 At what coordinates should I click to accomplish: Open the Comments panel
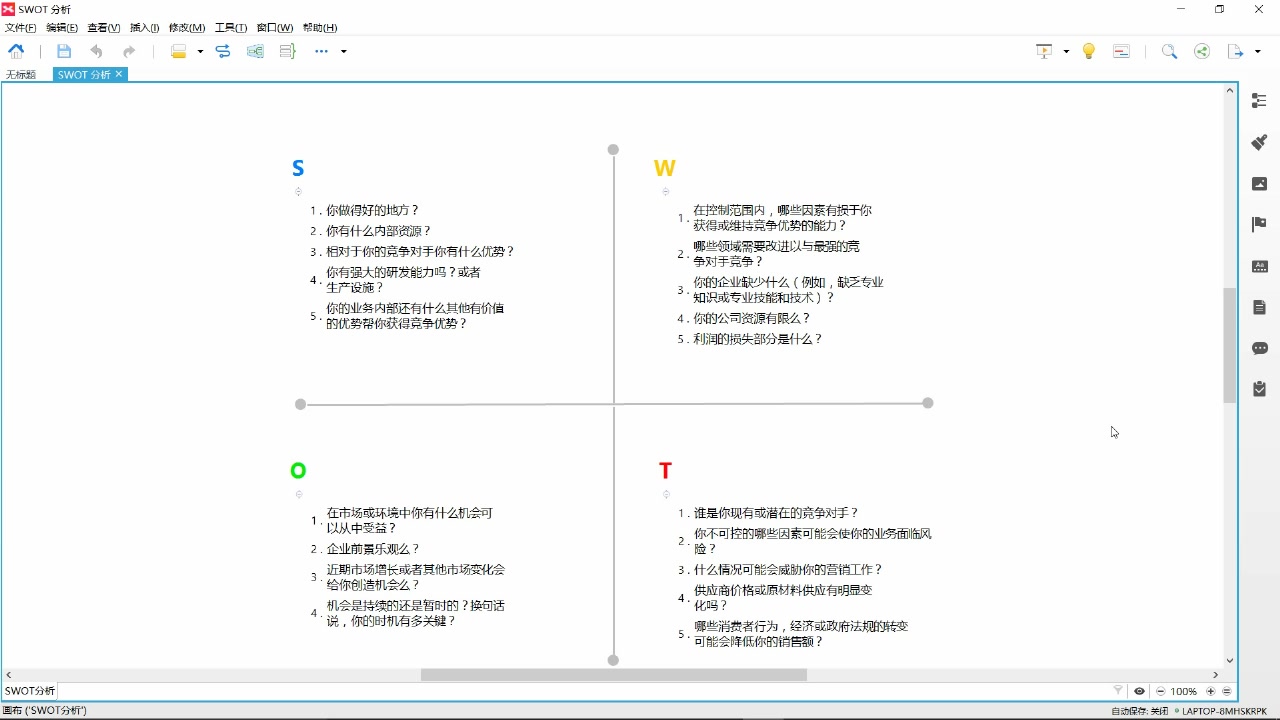click(x=1259, y=347)
